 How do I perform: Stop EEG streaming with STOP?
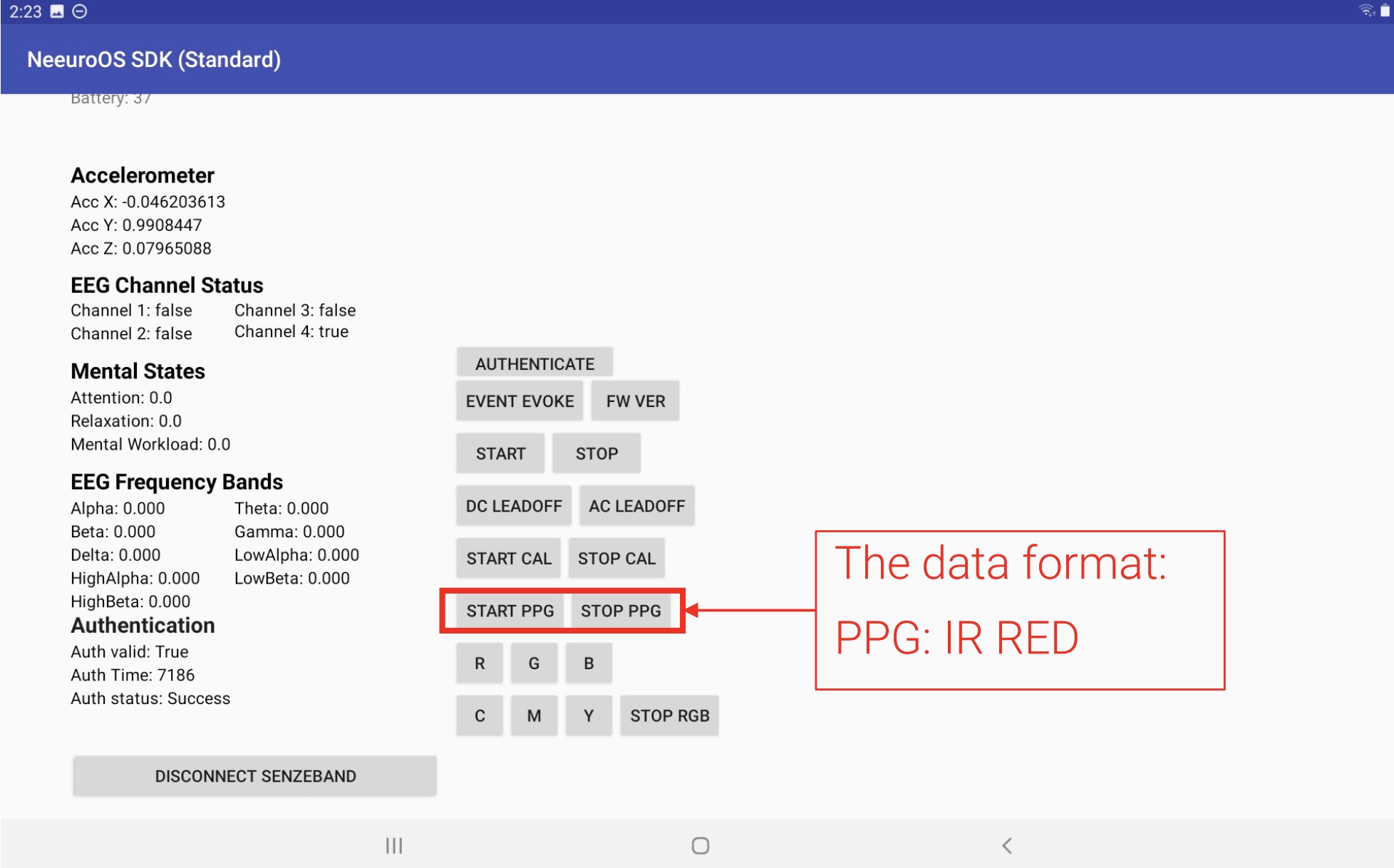pyautogui.click(x=597, y=453)
